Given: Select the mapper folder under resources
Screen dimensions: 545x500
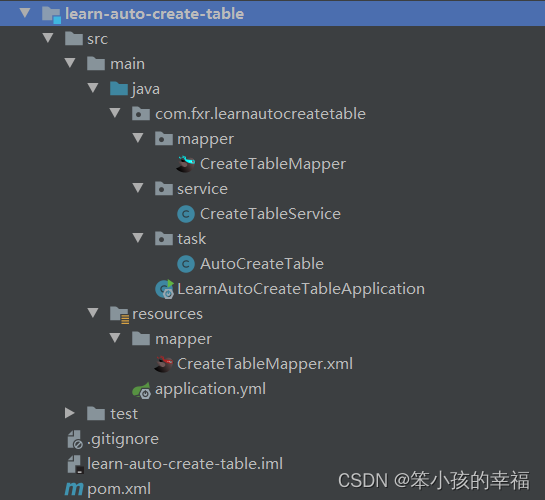Looking at the screenshot, I should (x=183, y=339).
